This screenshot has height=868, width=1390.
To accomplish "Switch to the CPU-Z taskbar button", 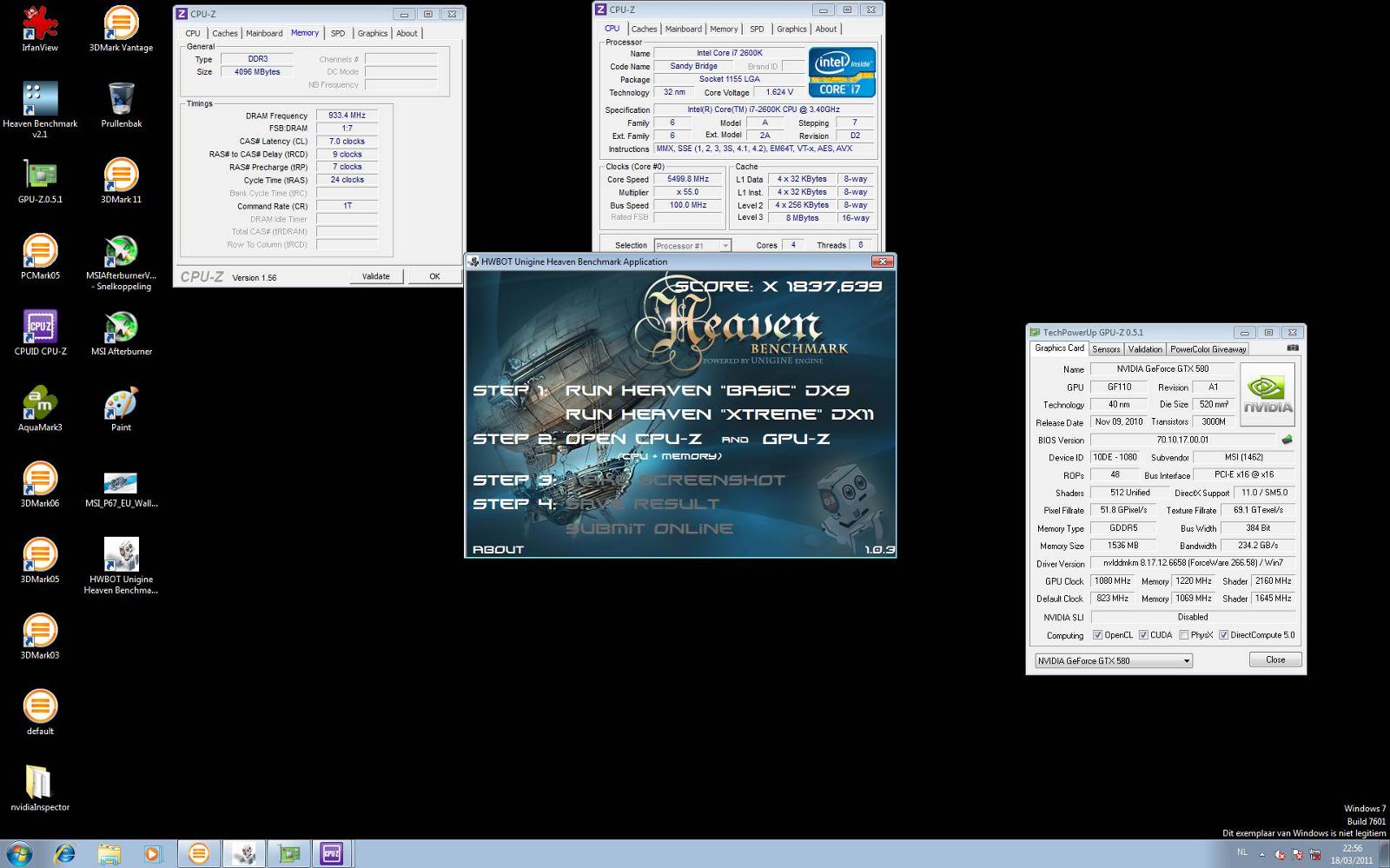I will (x=331, y=854).
